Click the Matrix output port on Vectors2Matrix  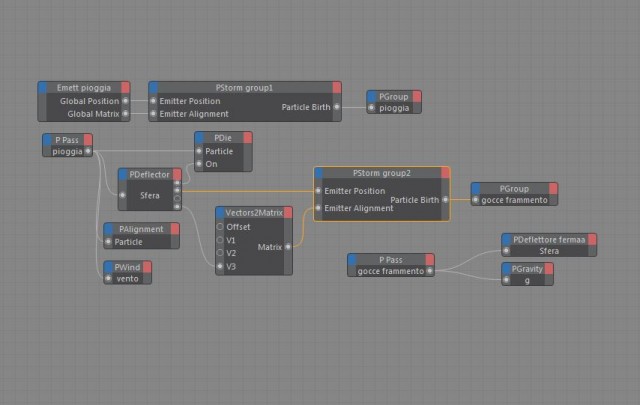click(288, 247)
